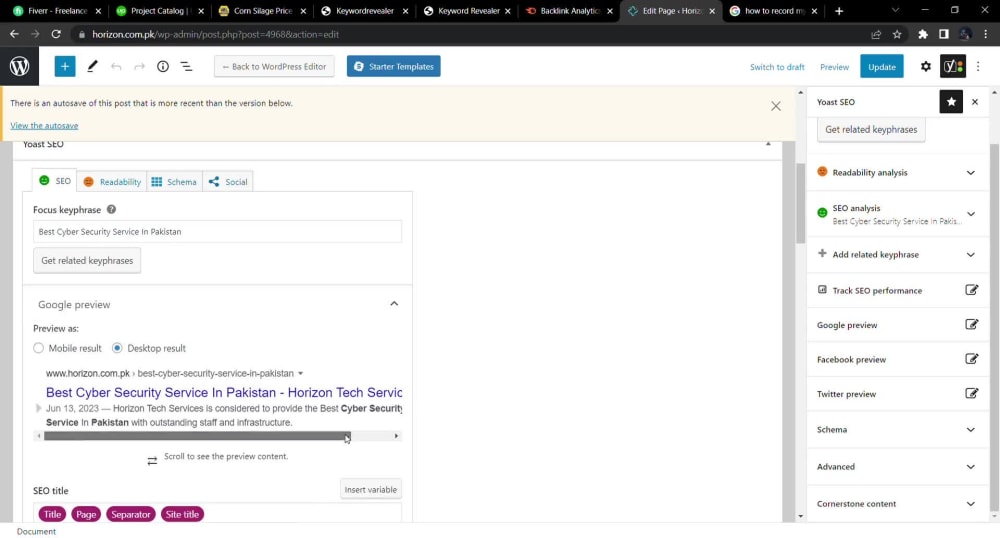This screenshot has height=538, width=1000.
Task: Toggle the block inserter plus button
Action: 64,66
